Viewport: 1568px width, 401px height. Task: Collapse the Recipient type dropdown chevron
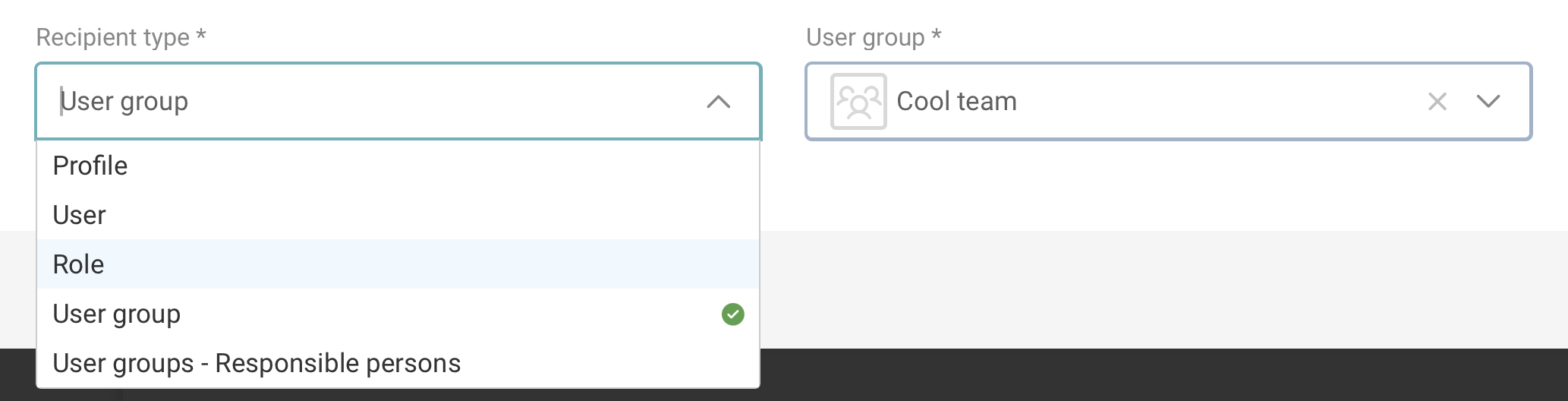coord(718,102)
